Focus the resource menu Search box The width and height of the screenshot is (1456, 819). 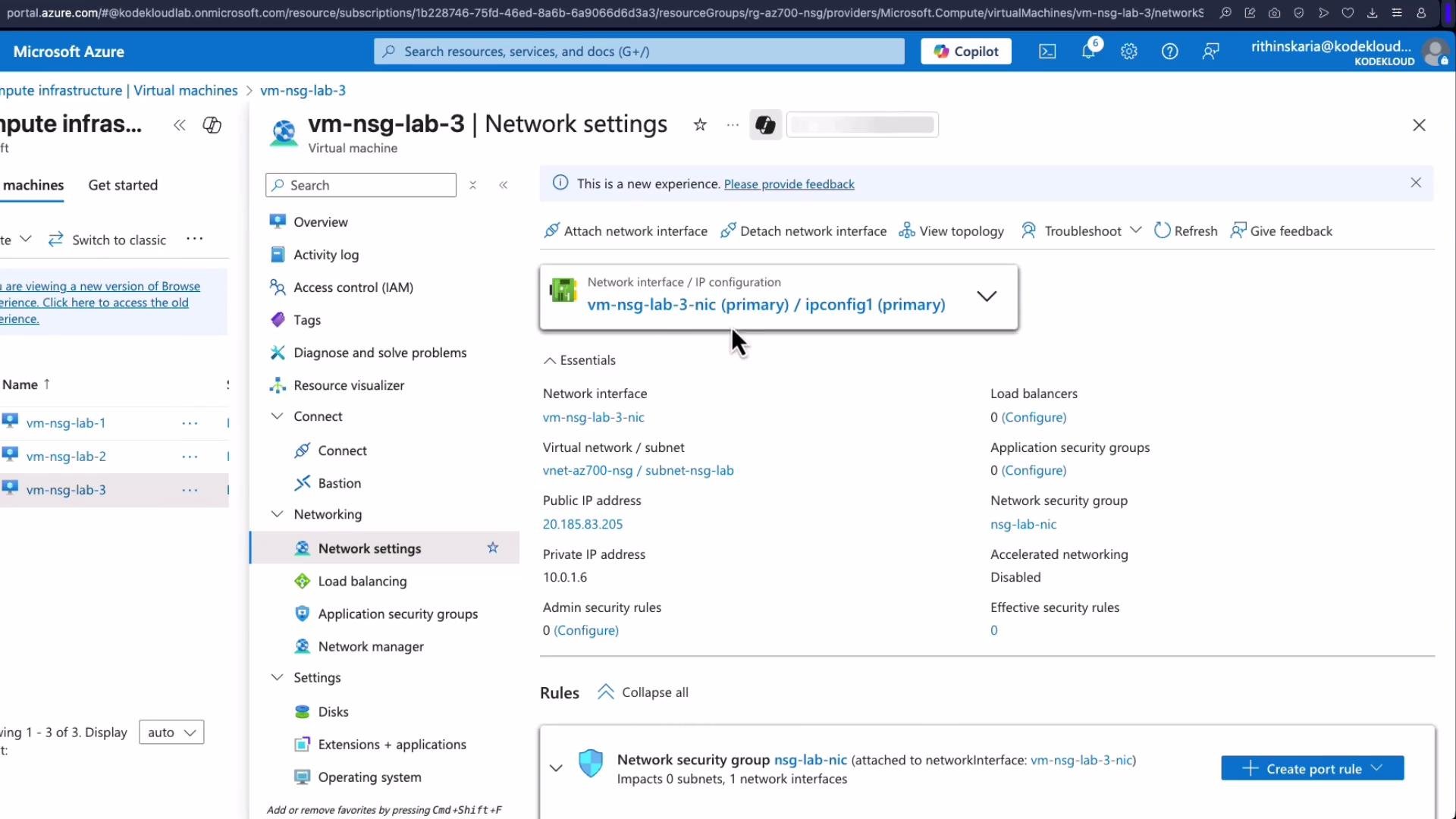(x=361, y=185)
